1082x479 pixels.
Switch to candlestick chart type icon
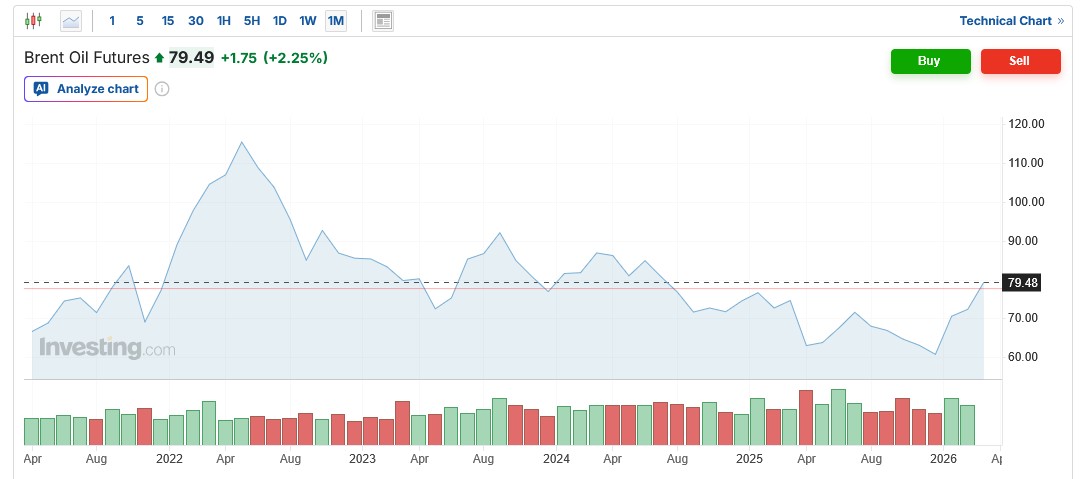[34, 20]
